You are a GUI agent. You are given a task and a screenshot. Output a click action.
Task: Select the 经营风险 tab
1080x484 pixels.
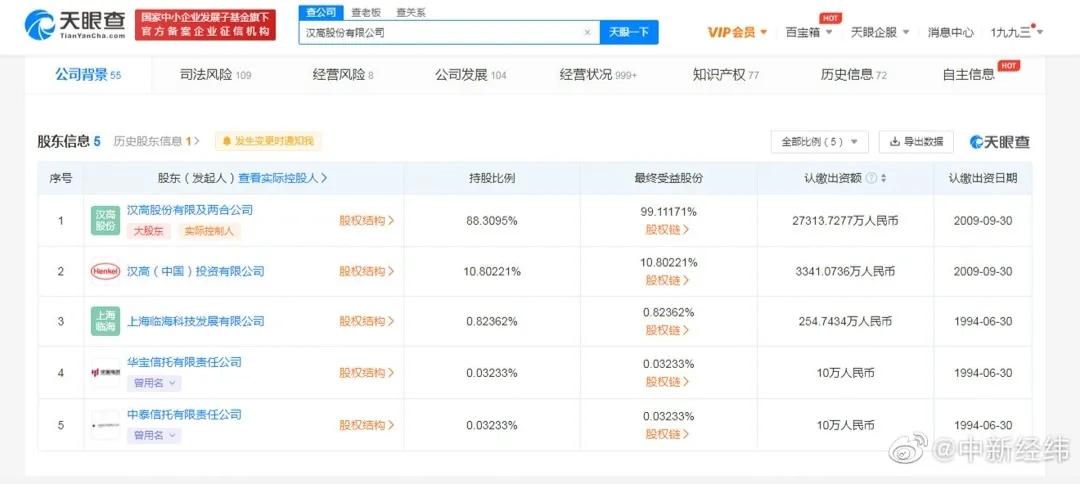click(x=342, y=75)
